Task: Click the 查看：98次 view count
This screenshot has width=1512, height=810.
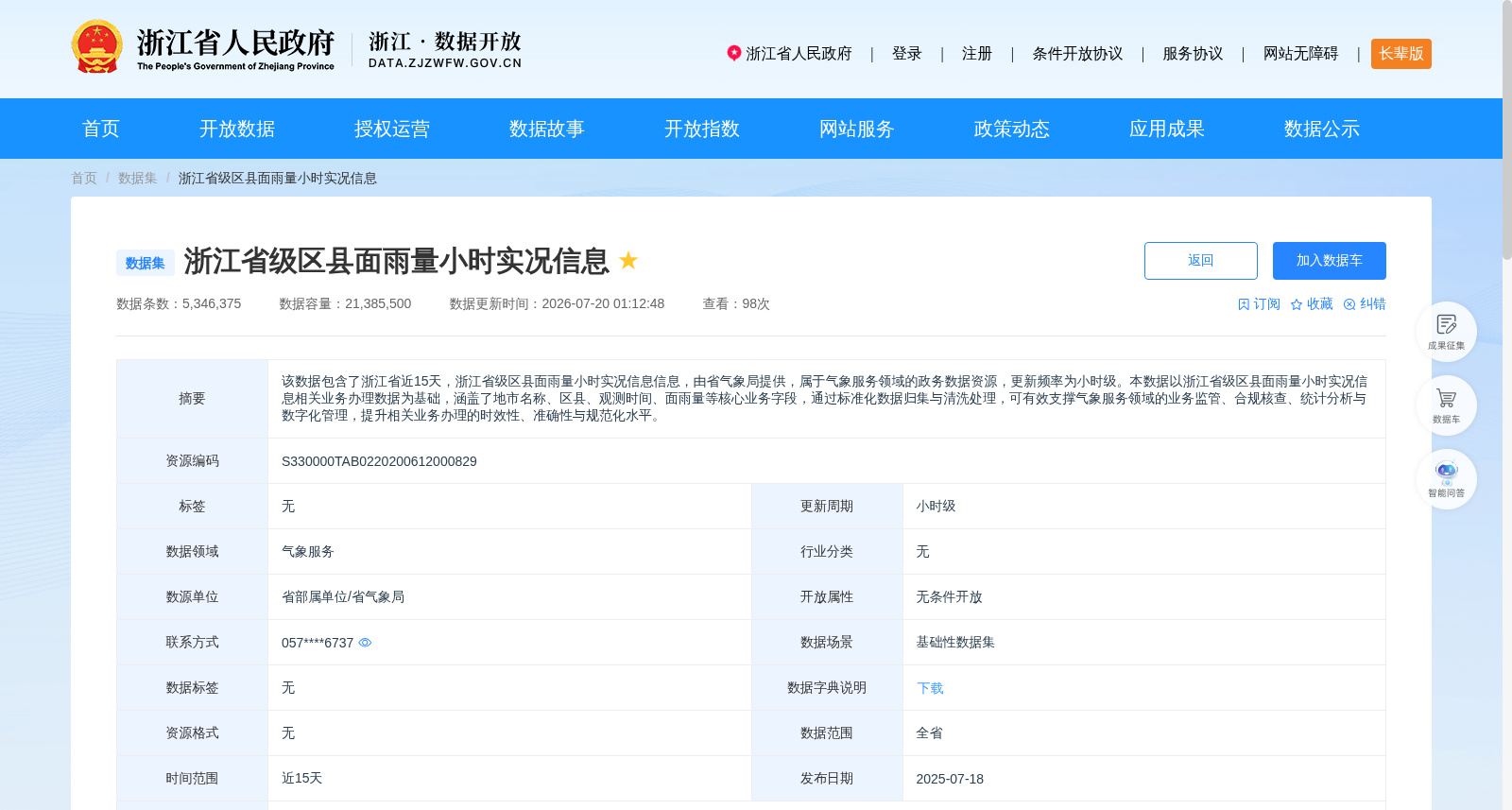Action: coord(736,304)
